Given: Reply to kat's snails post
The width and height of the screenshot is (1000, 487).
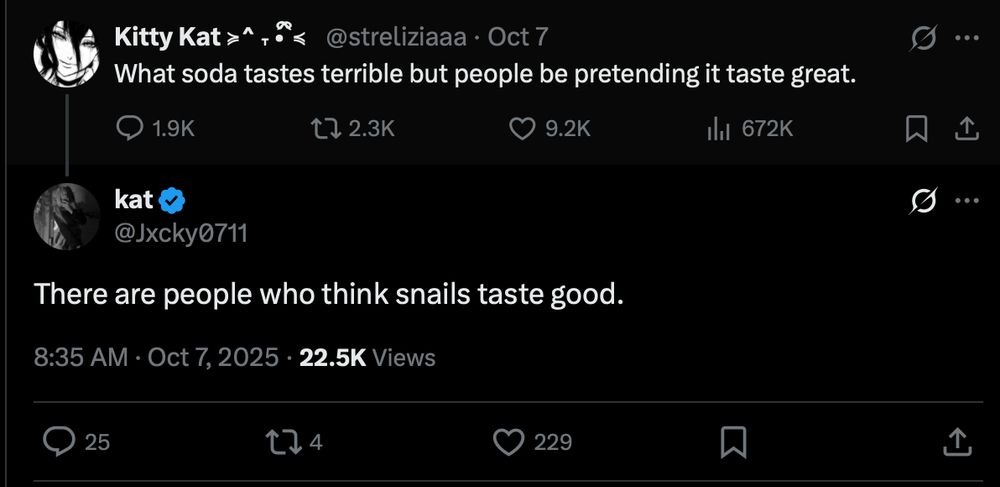Looking at the screenshot, I should [x=63, y=440].
